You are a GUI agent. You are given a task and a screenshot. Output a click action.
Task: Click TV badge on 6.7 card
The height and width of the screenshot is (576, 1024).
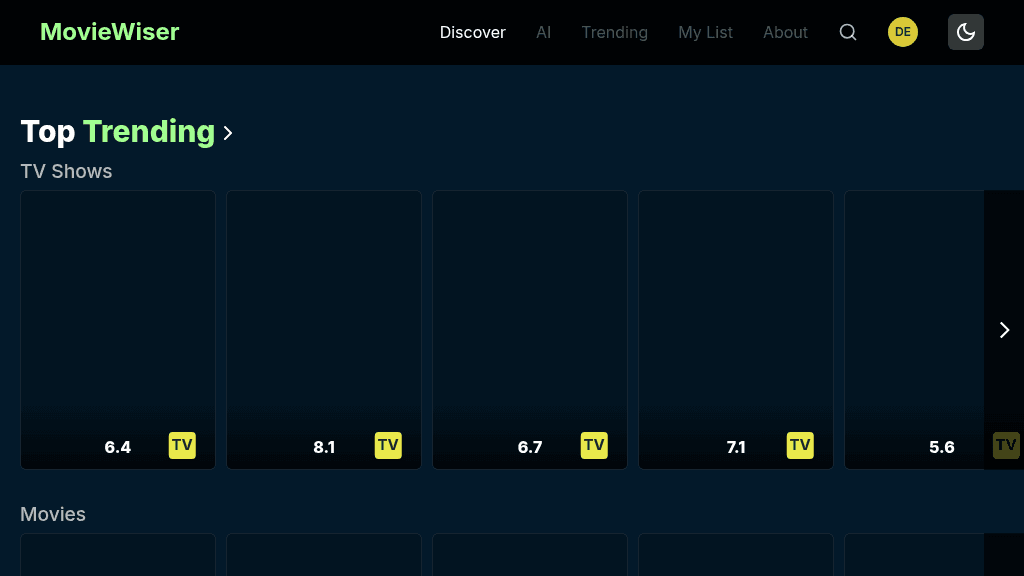click(x=594, y=445)
